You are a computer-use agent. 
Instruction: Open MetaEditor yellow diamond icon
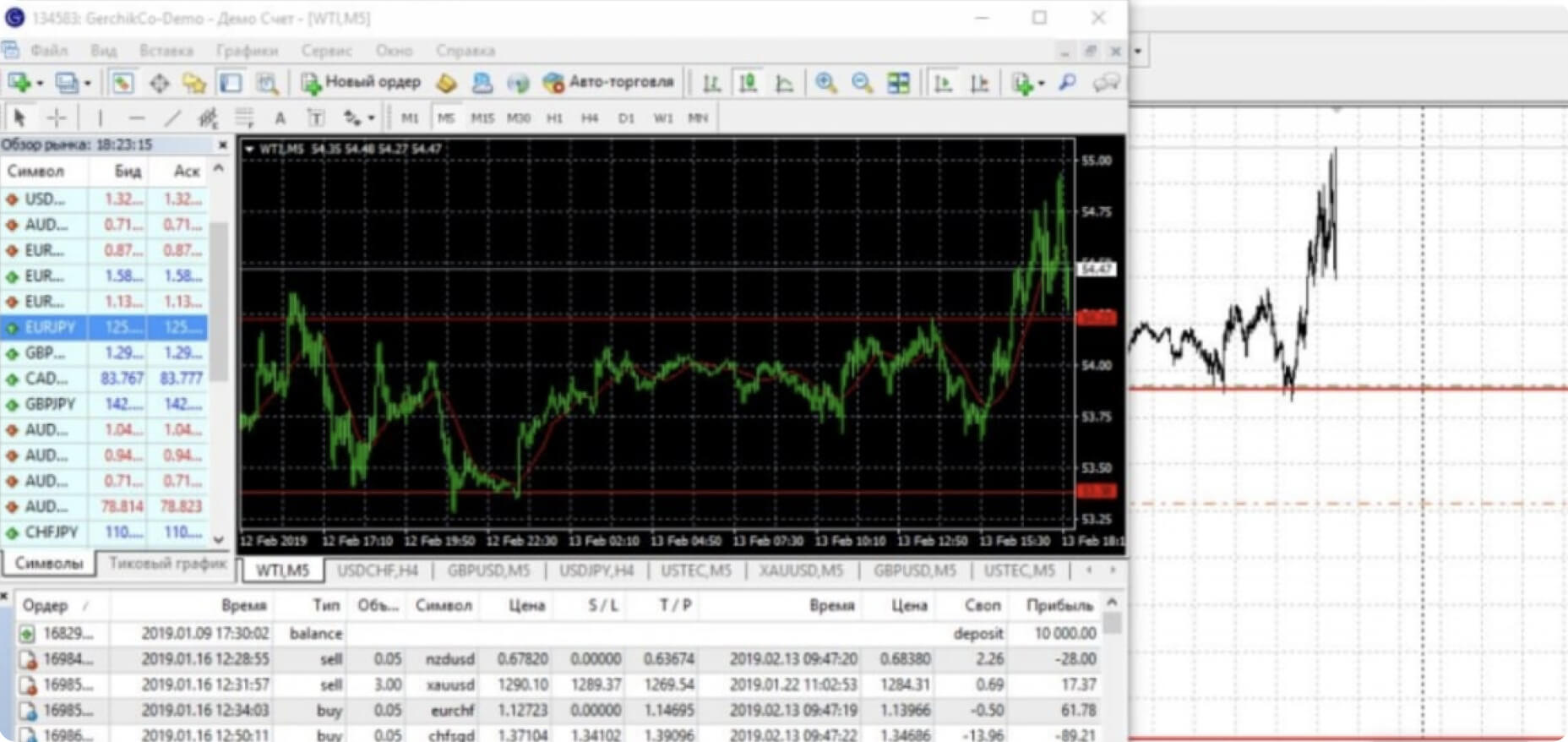(x=446, y=83)
